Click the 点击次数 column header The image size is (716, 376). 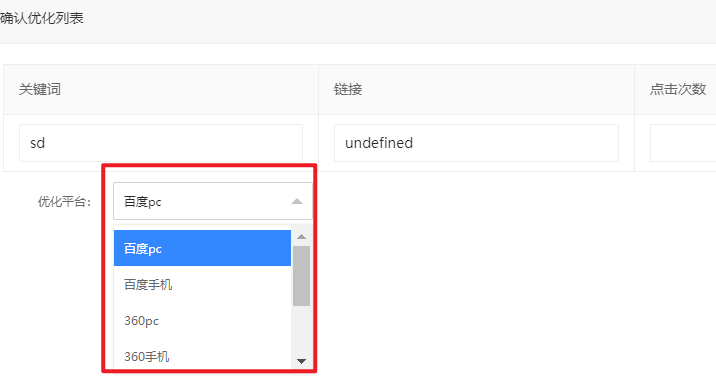(678, 89)
